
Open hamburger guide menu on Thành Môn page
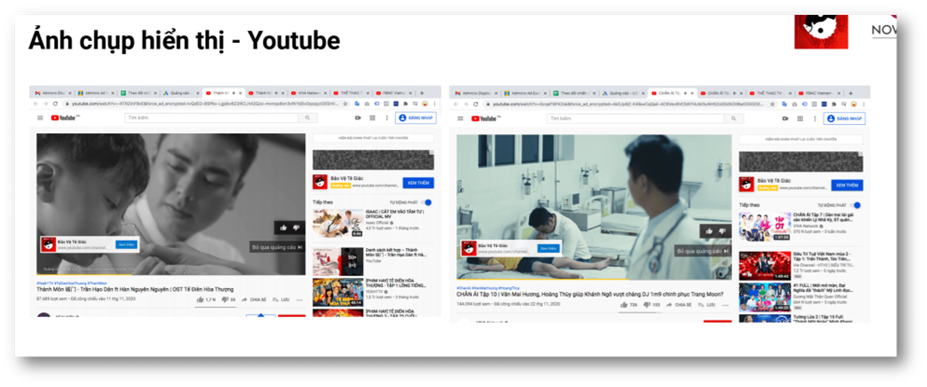pos(40,118)
